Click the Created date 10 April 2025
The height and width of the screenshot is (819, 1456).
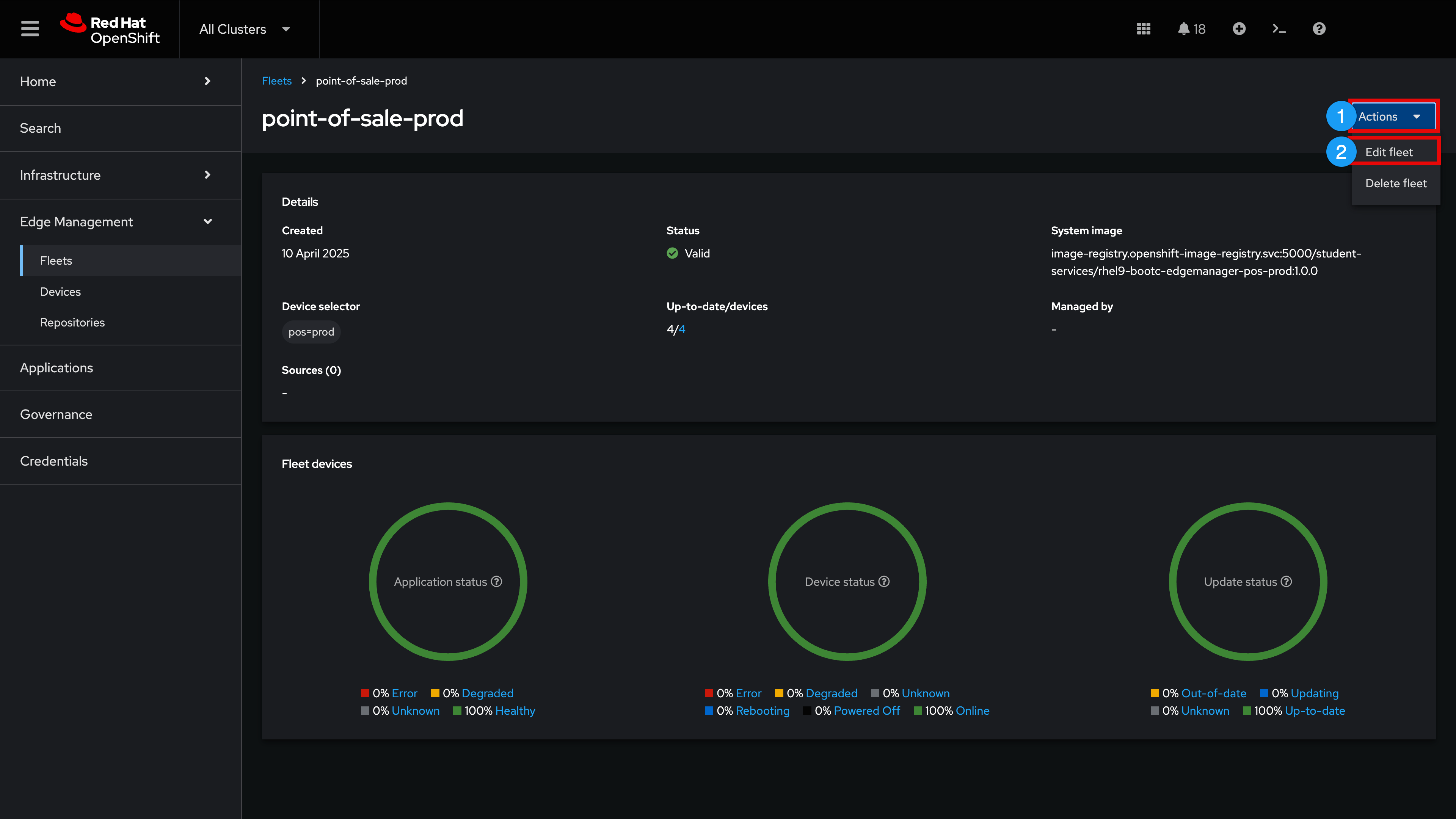315,253
